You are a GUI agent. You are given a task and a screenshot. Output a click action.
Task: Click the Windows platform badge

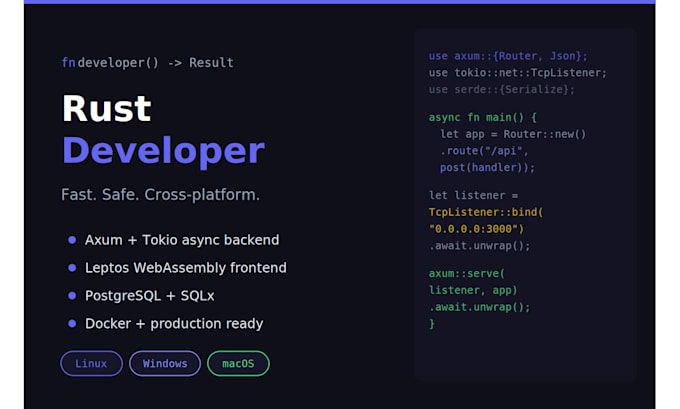165,363
